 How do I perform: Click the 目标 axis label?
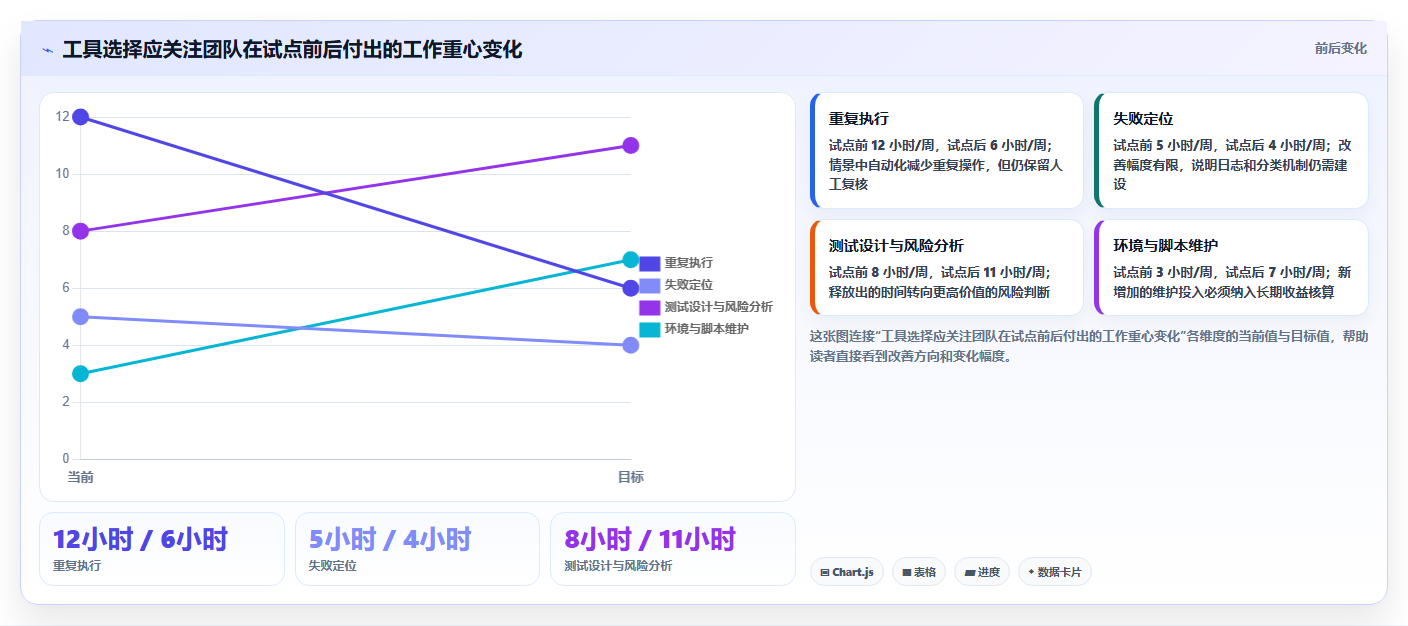tap(631, 477)
